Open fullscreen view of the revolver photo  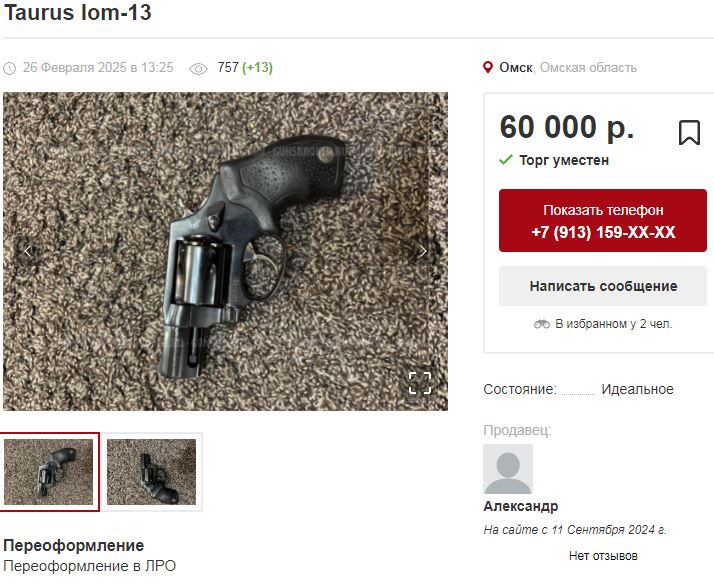(420, 383)
